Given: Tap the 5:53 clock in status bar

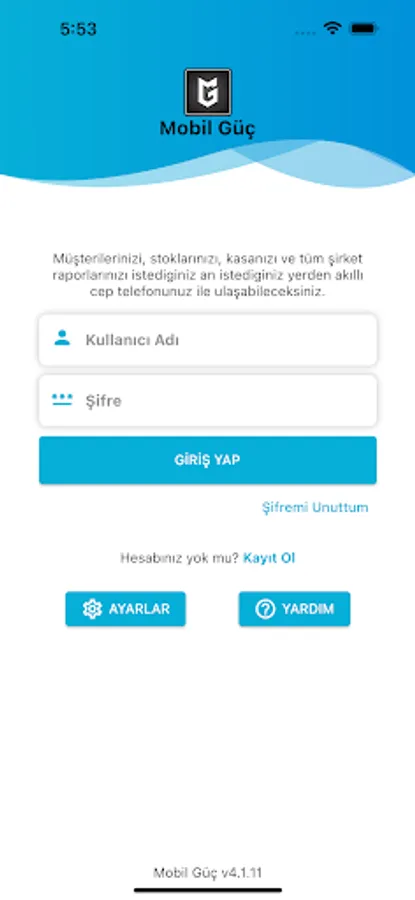Looking at the screenshot, I should tap(79, 29).
